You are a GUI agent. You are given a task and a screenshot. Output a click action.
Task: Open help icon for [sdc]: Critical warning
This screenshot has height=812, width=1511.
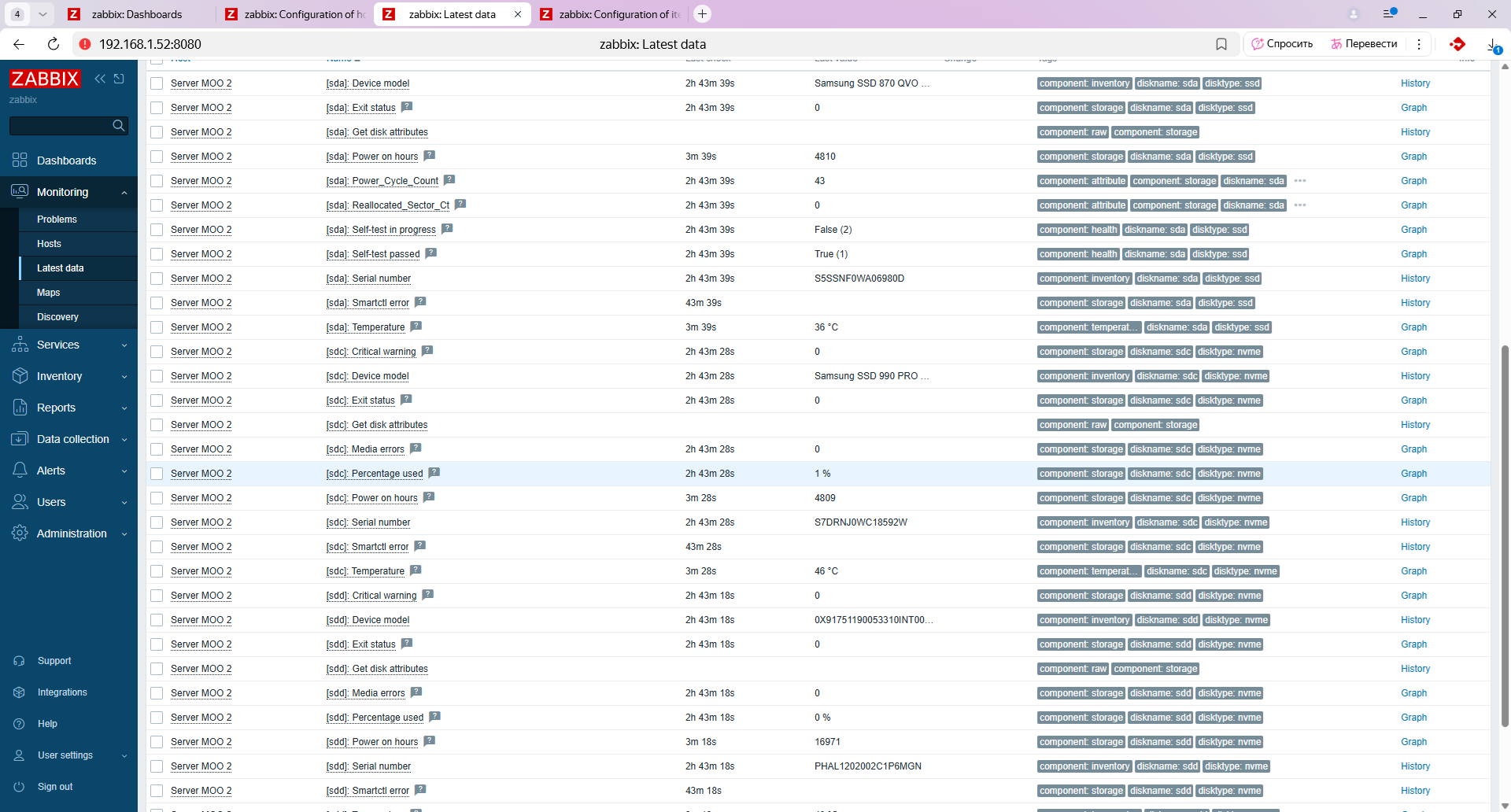427,351
